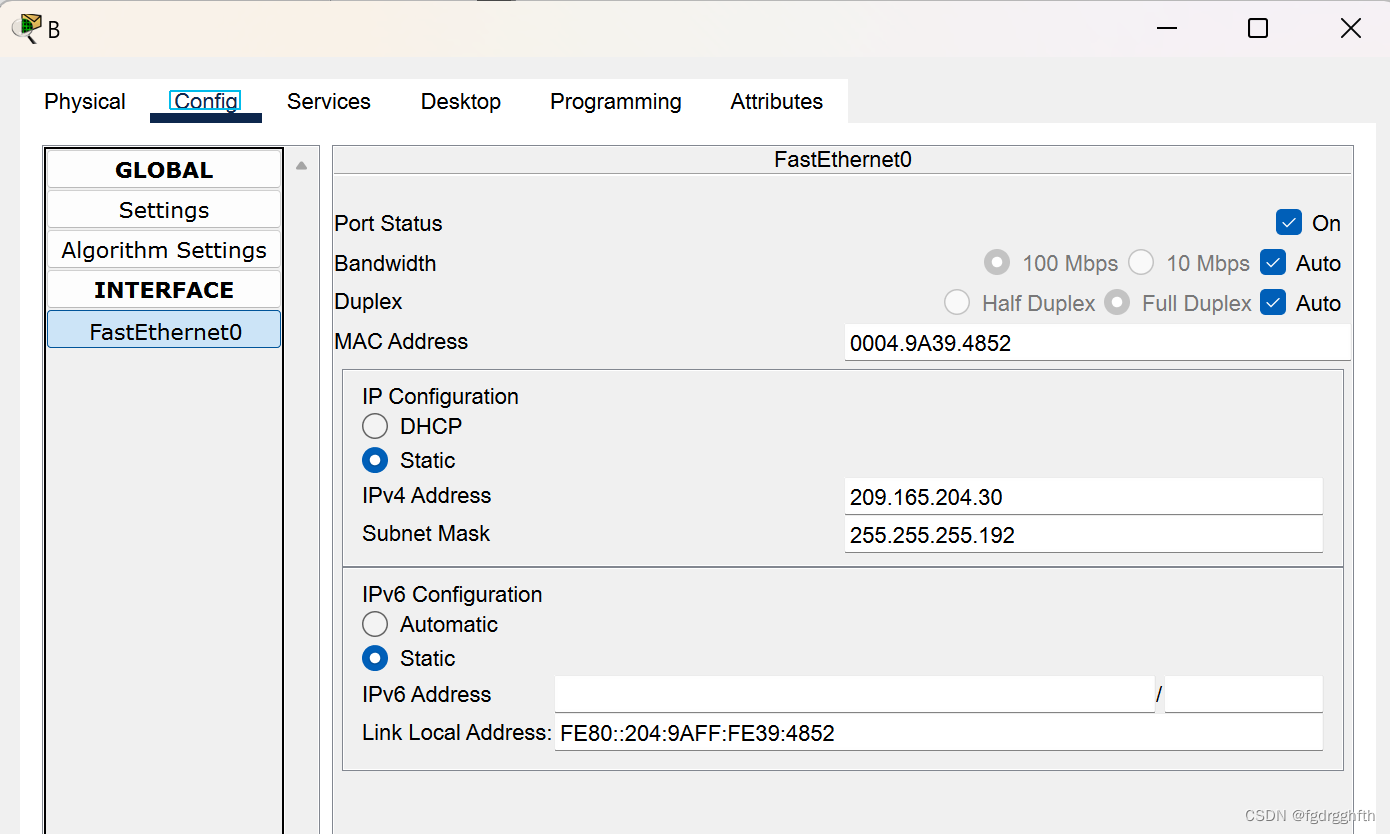This screenshot has width=1390, height=834.
Task: Select Full Duplex radio button
Action: 1117,302
